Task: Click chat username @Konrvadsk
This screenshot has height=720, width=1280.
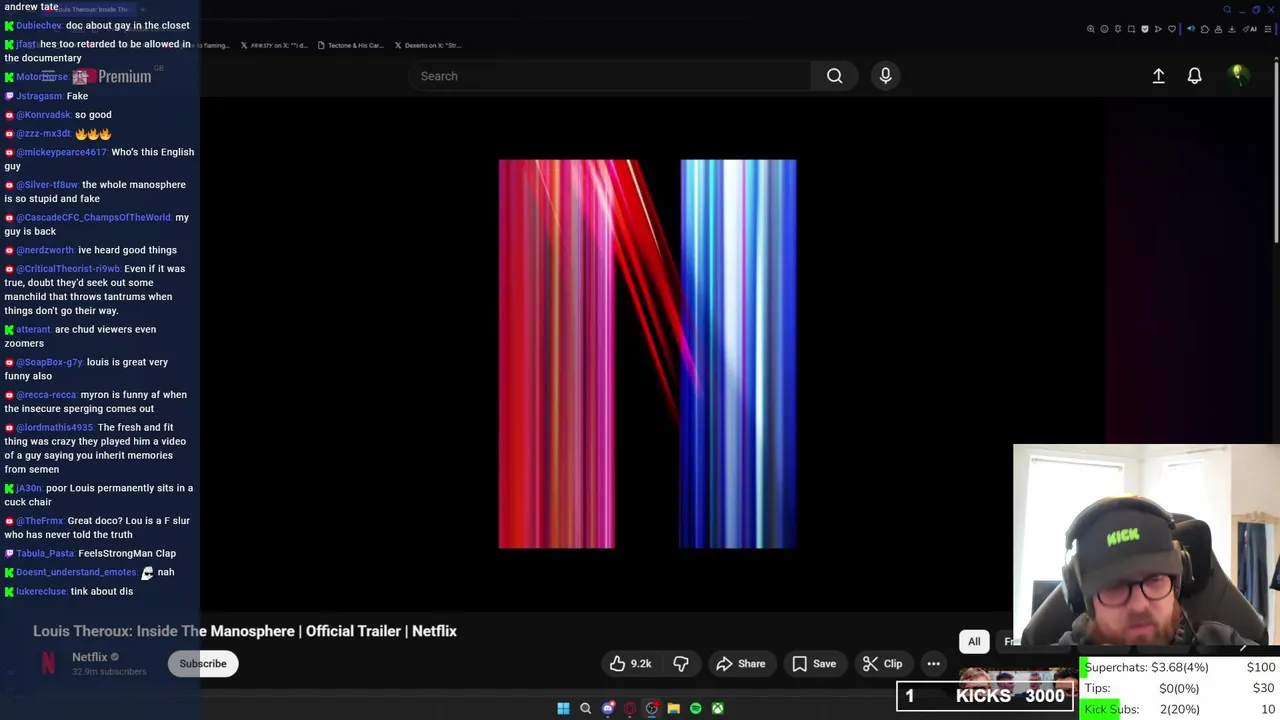Action: (44, 115)
